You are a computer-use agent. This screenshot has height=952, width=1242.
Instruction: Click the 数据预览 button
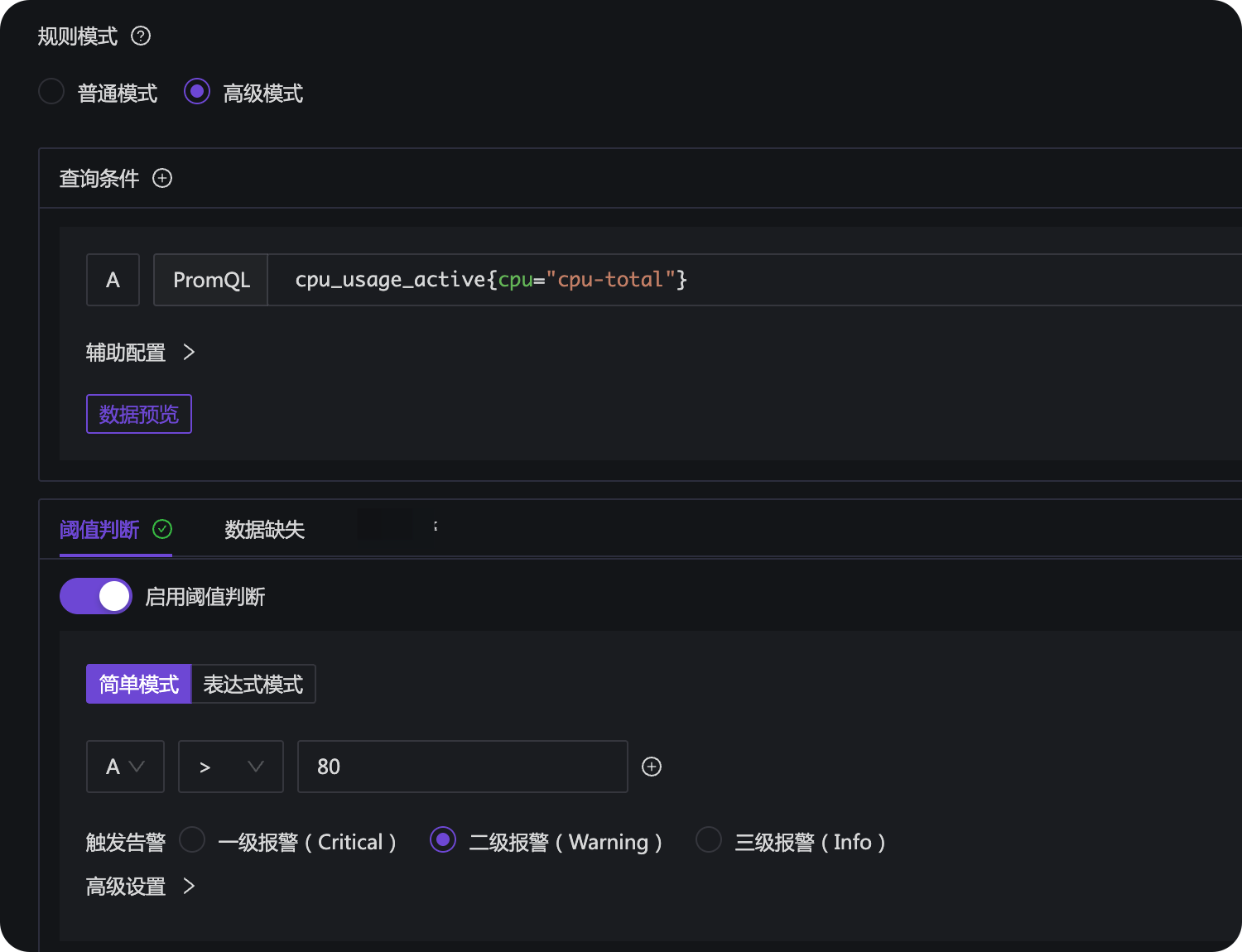(139, 414)
